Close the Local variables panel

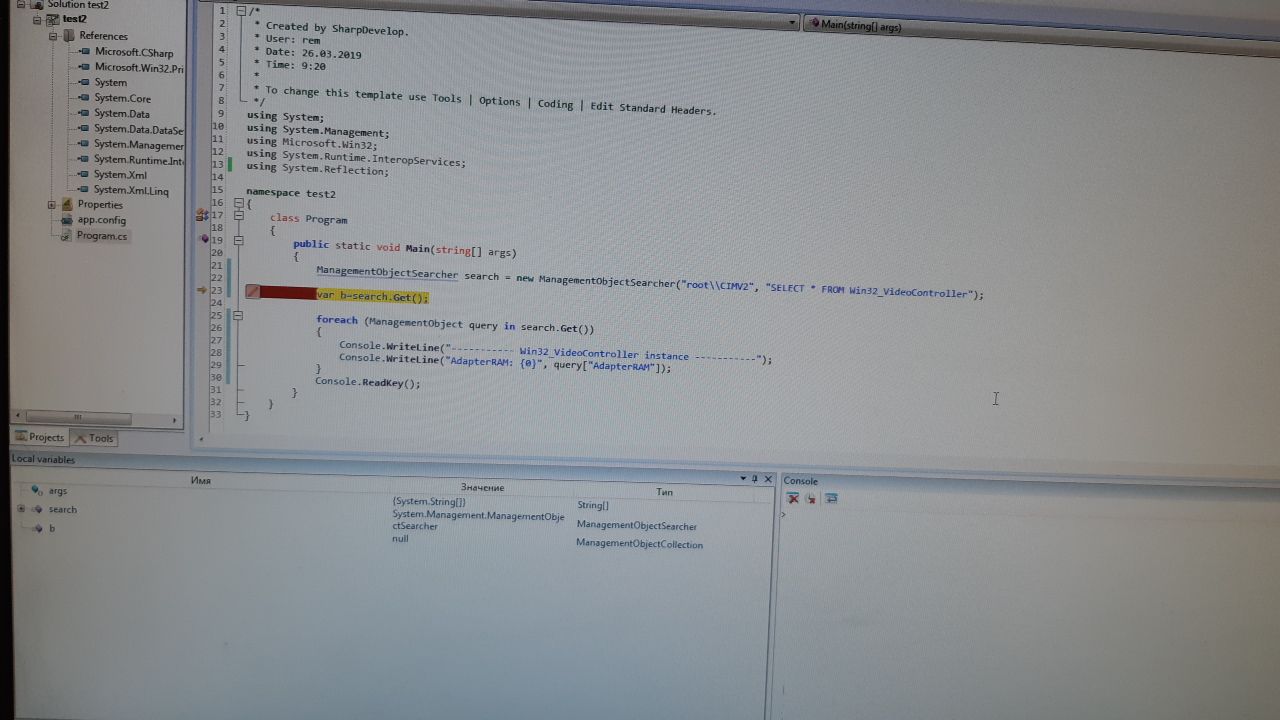(x=768, y=479)
